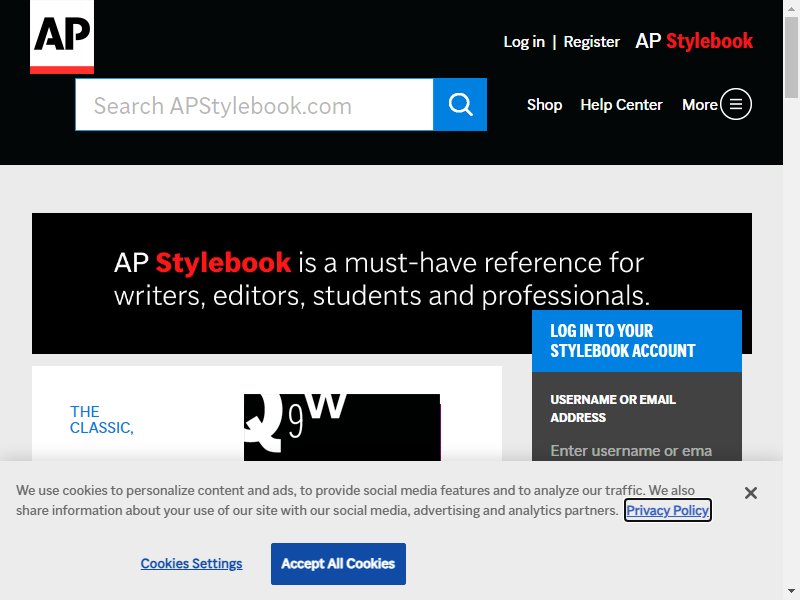Click the blue magnifier search button
The height and width of the screenshot is (600, 800).
click(x=460, y=105)
